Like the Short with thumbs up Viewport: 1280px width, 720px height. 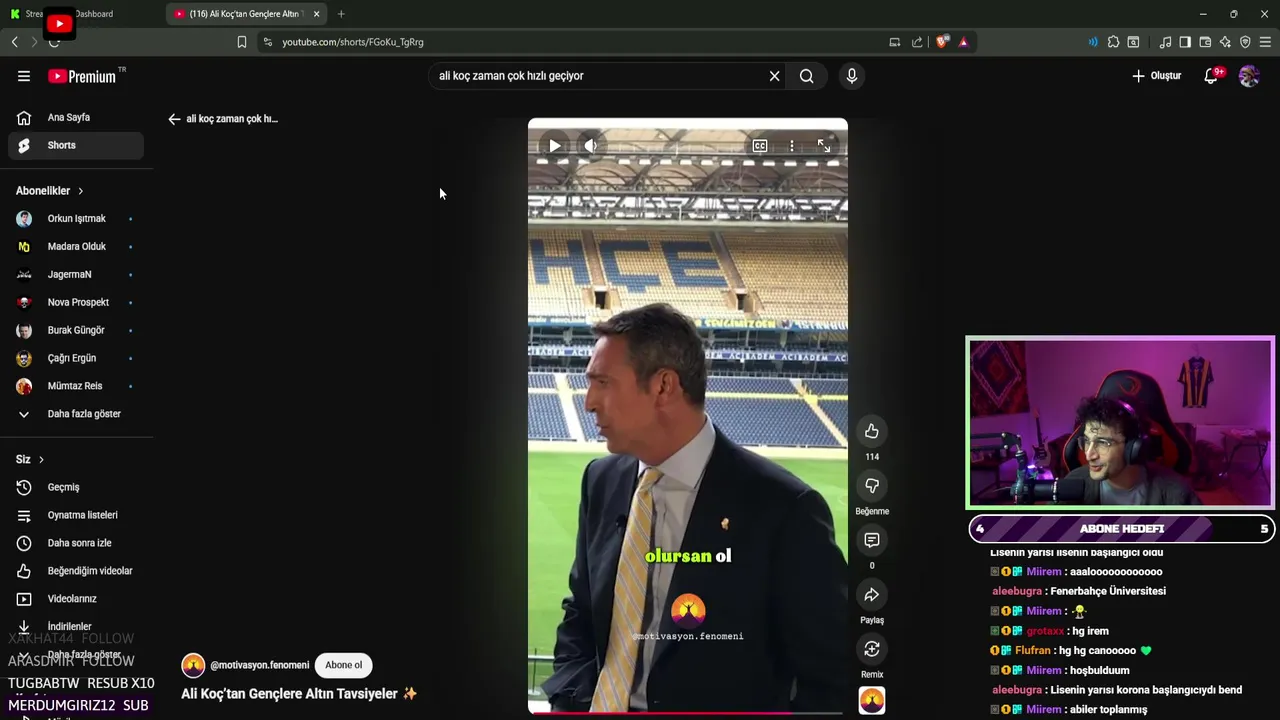(x=872, y=431)
